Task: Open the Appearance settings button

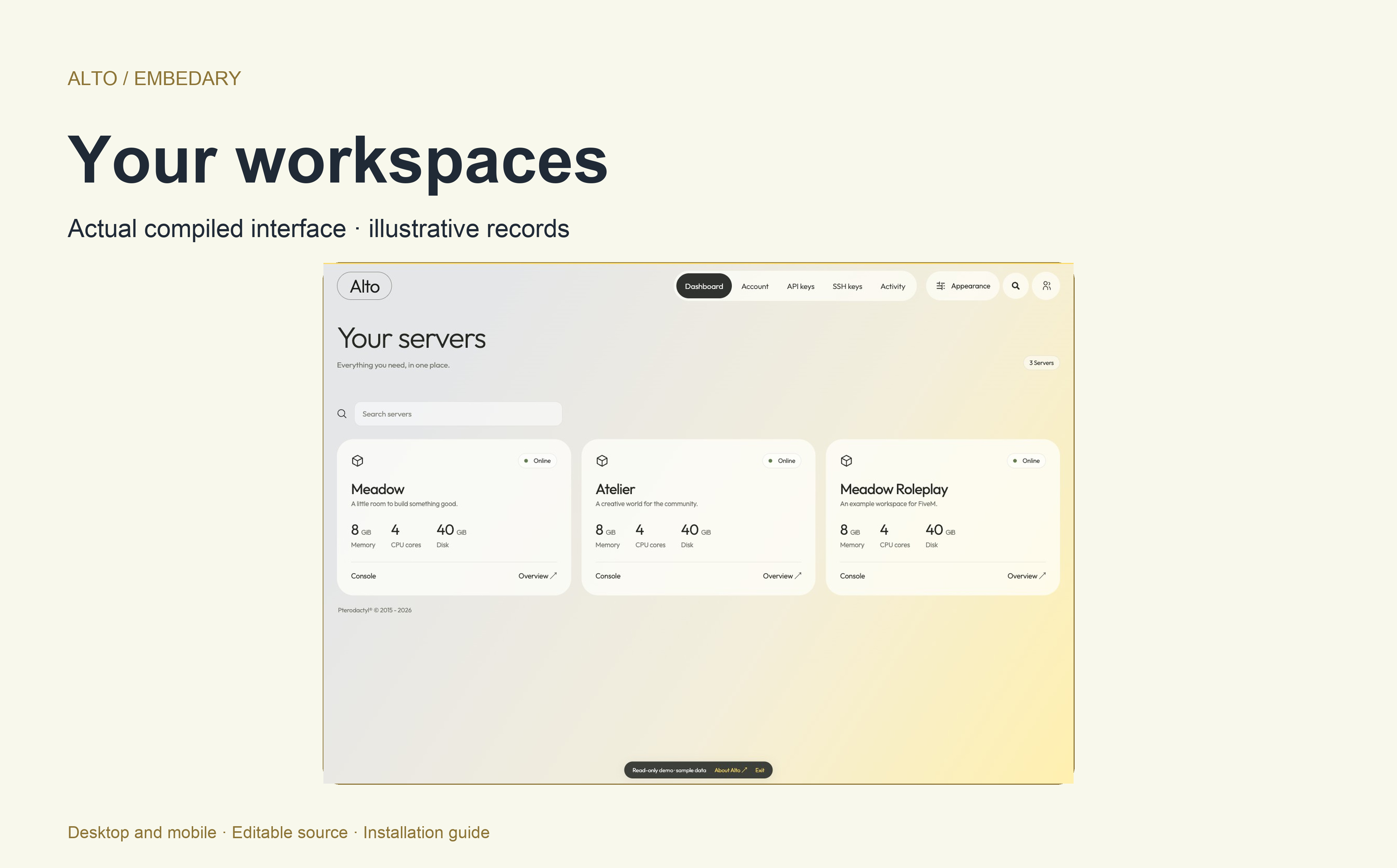Action: pos(963,286)
